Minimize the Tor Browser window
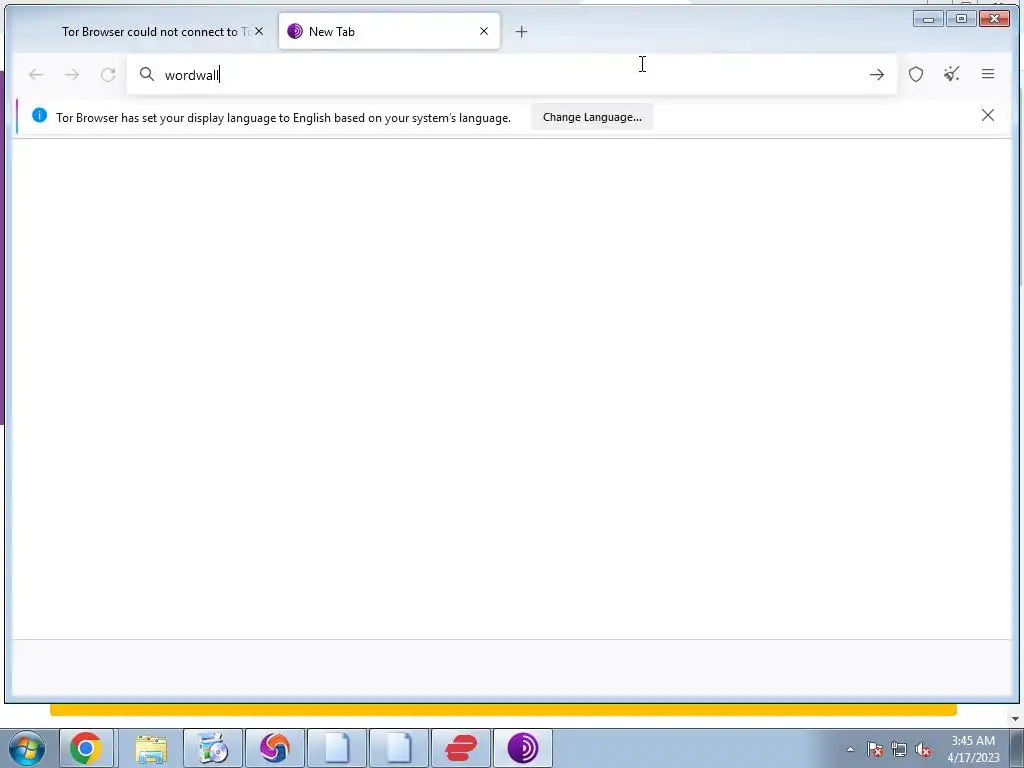 click(928, 19)
